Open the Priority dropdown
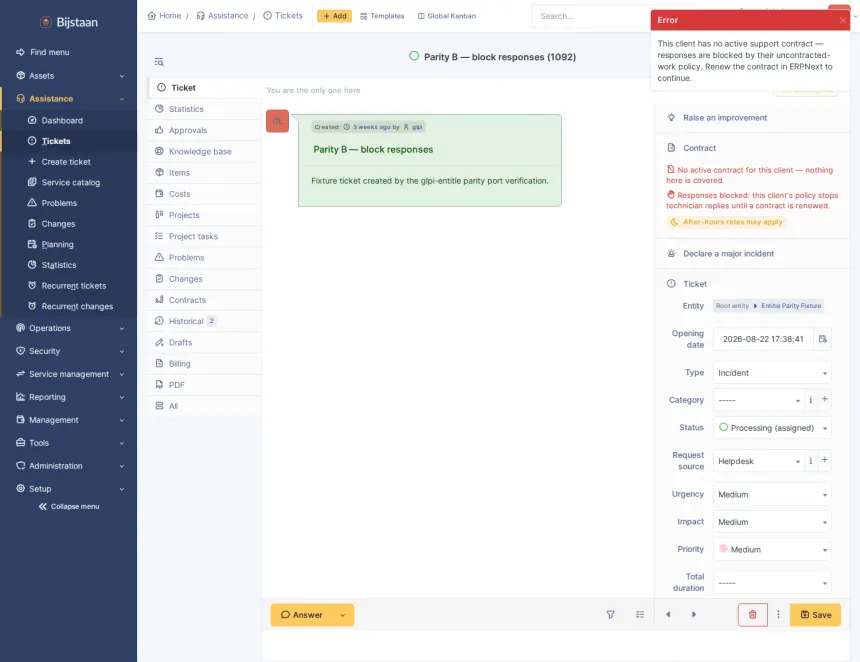 (772, 550)
